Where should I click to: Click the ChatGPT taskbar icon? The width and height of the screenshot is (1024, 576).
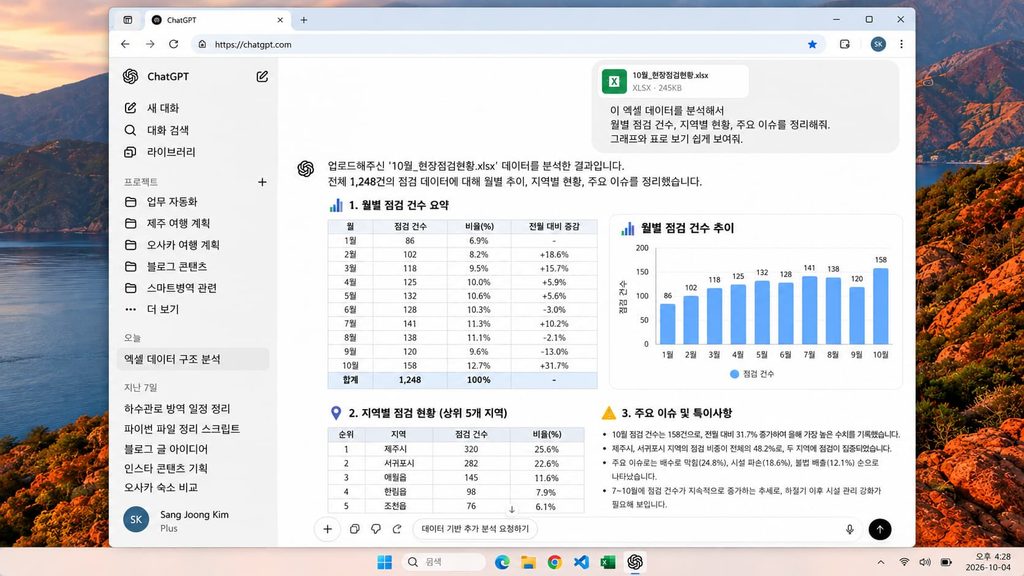(635, 562)
